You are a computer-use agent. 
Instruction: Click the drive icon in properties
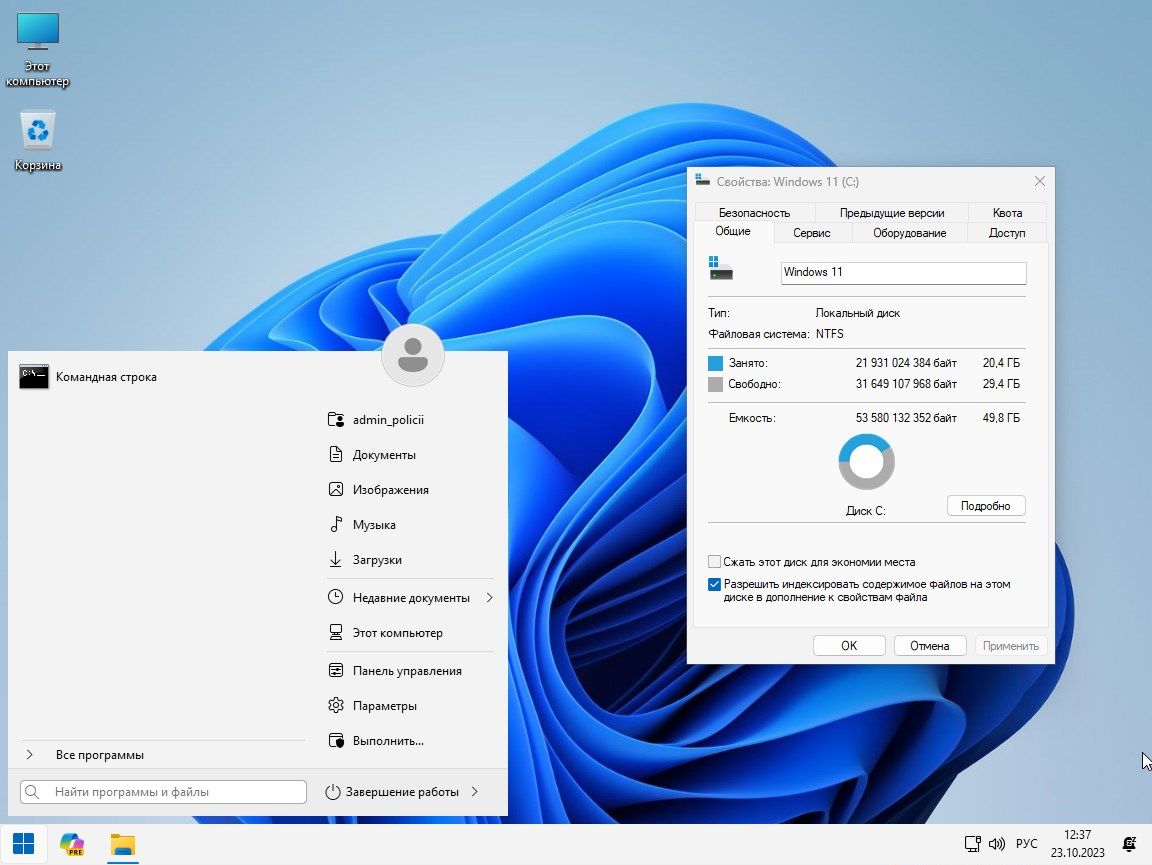tap(721, 268)
